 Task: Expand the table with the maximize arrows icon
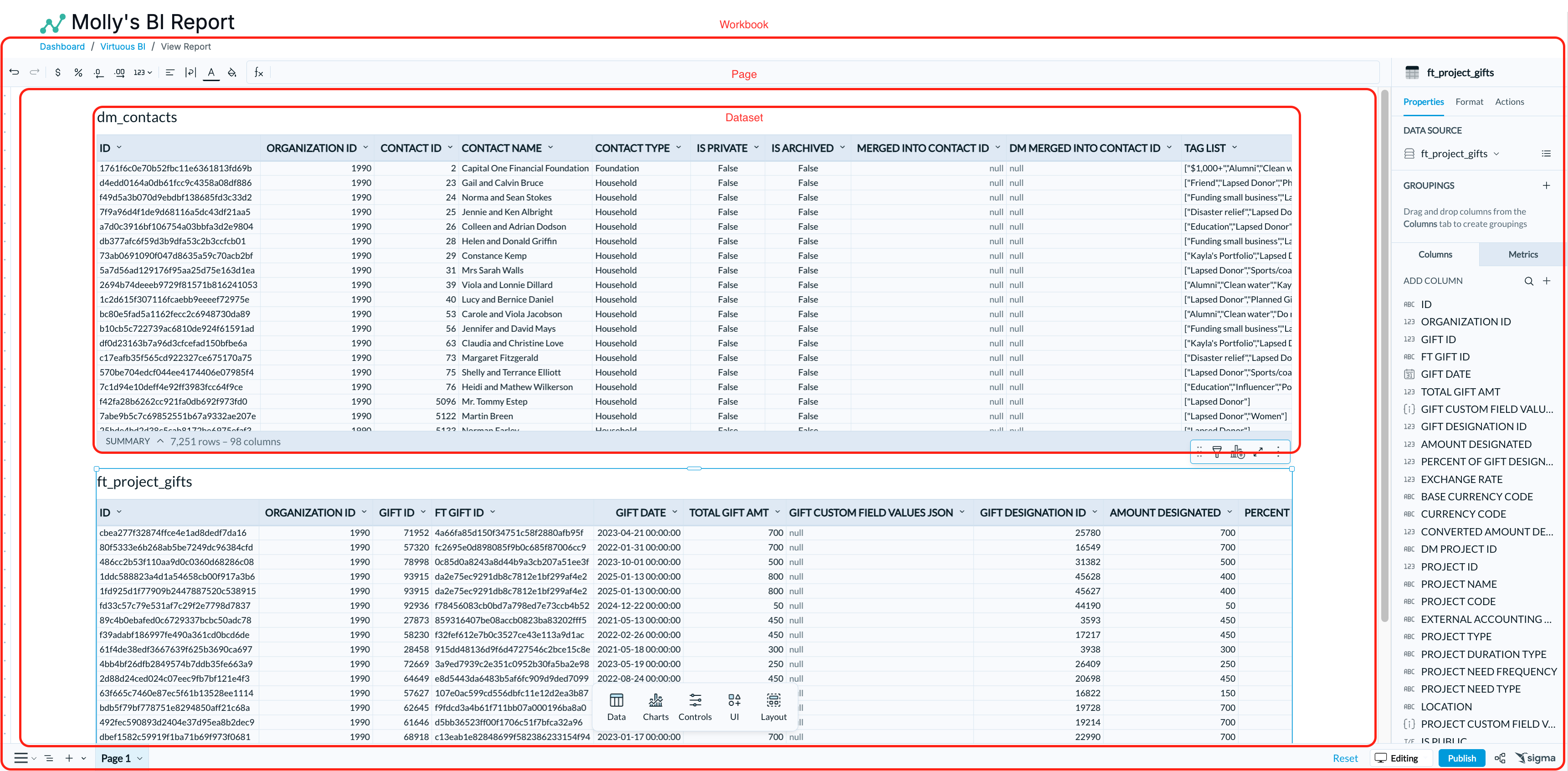(x=1258, y=451)
